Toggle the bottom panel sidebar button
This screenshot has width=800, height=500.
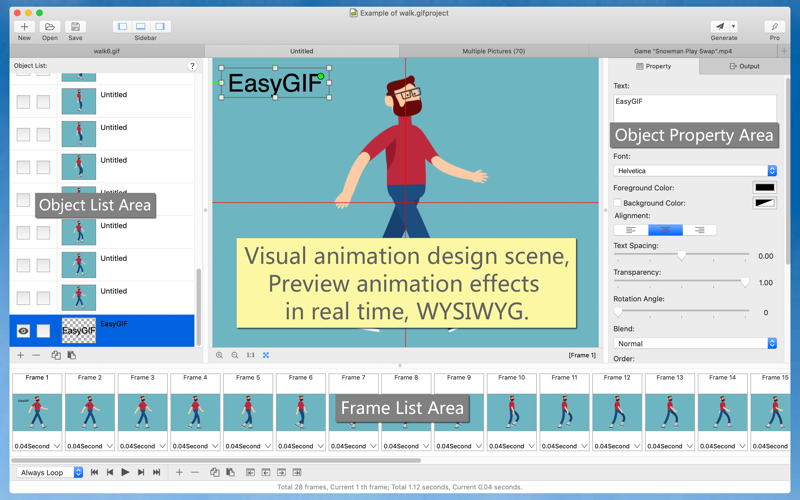pyautogui.click(x=141, y=27)
